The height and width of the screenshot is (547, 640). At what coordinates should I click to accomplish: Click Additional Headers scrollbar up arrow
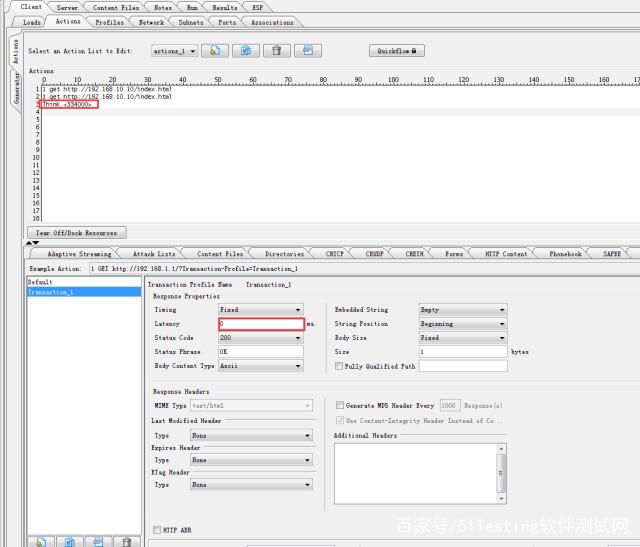tap(502, 449)
